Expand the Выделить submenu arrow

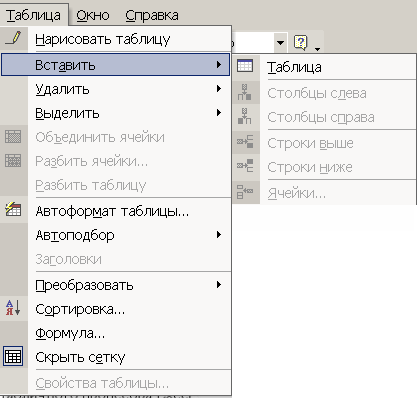[219, 113]
